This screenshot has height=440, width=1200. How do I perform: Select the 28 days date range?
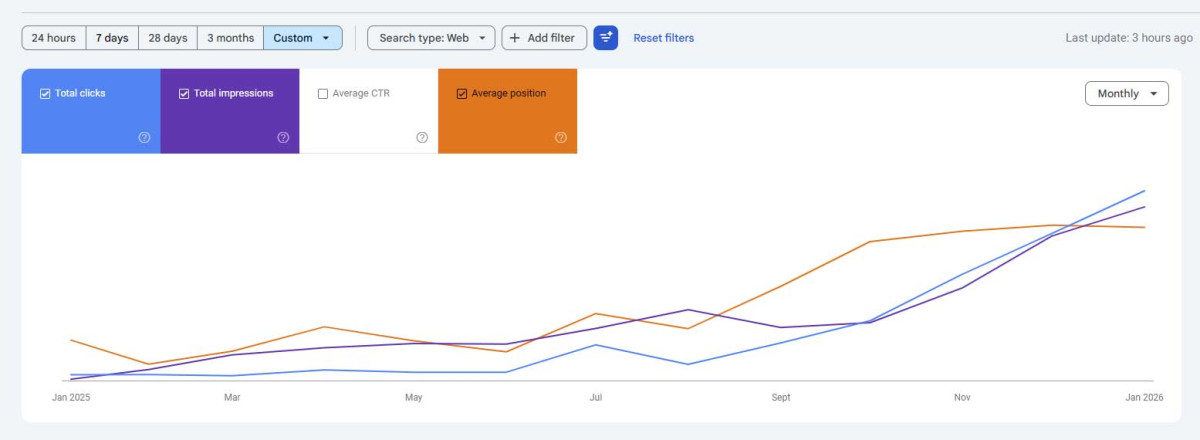pyautogui.click(x=168, y=38)
